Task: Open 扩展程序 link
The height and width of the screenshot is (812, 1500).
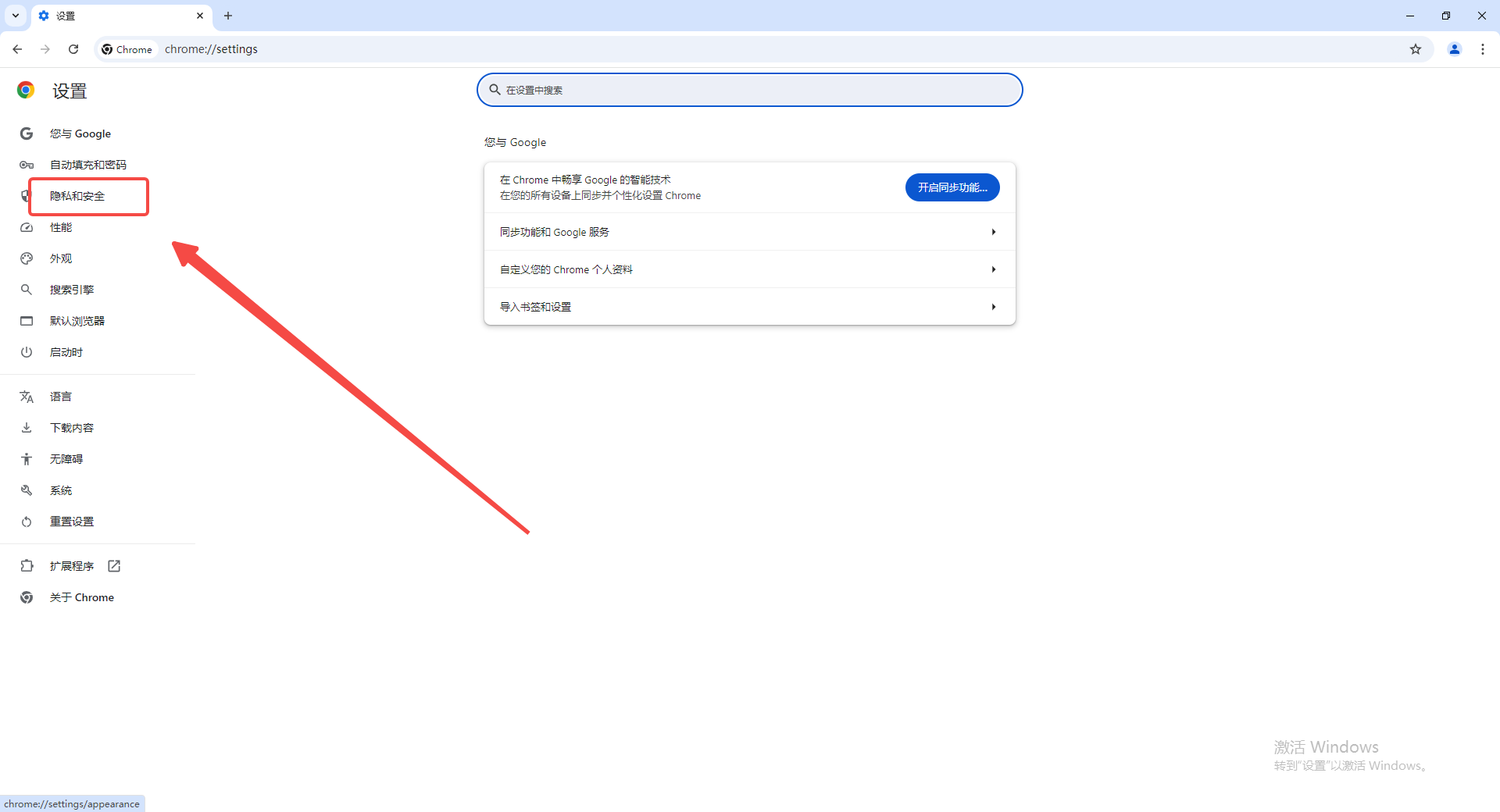Action: 72,566
